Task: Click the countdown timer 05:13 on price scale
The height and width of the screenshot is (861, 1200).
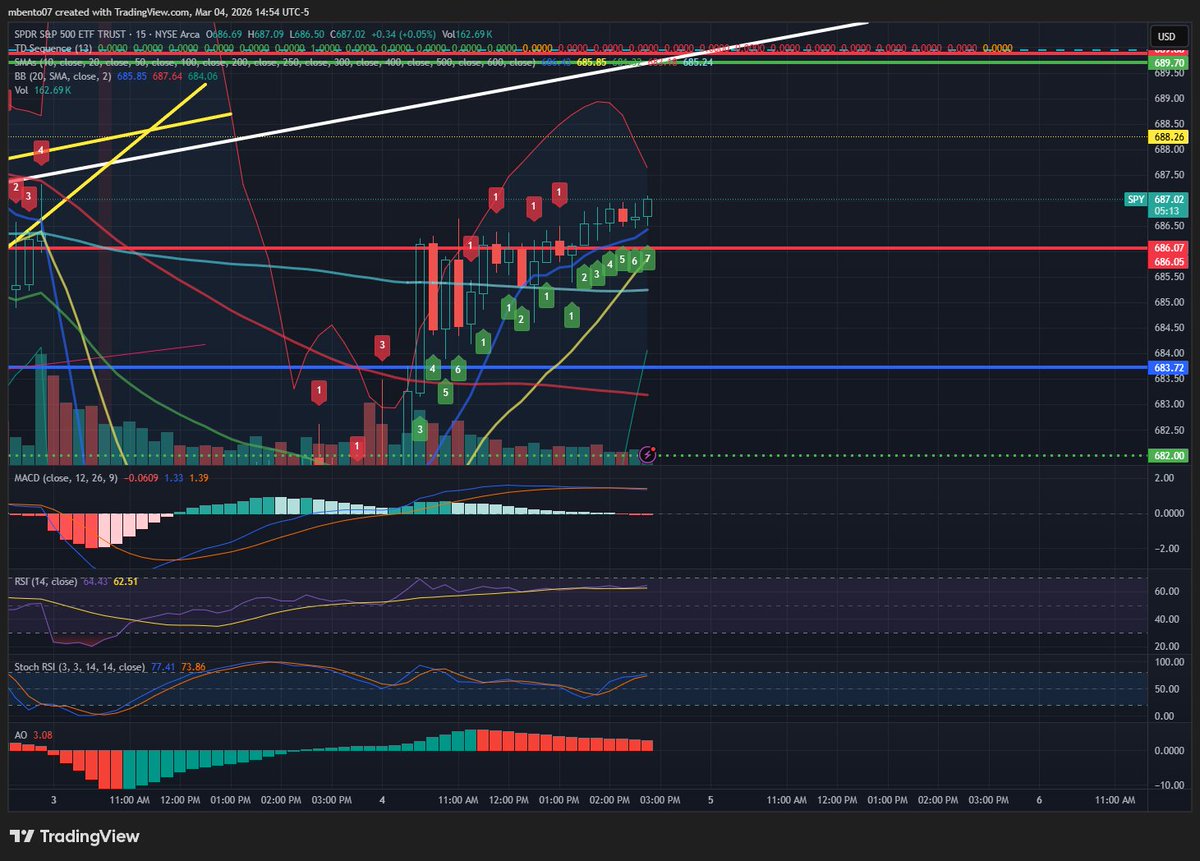Action: (1169, 211)
